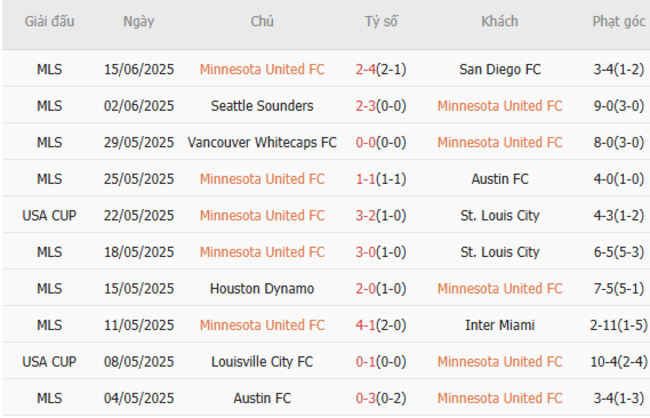Open the Houston Dynamo team link

[x=262, y=288]
